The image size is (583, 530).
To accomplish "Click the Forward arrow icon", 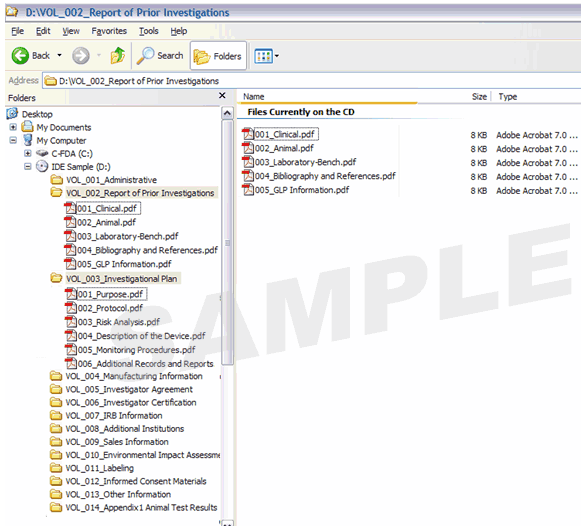I will tap(81, 56).
